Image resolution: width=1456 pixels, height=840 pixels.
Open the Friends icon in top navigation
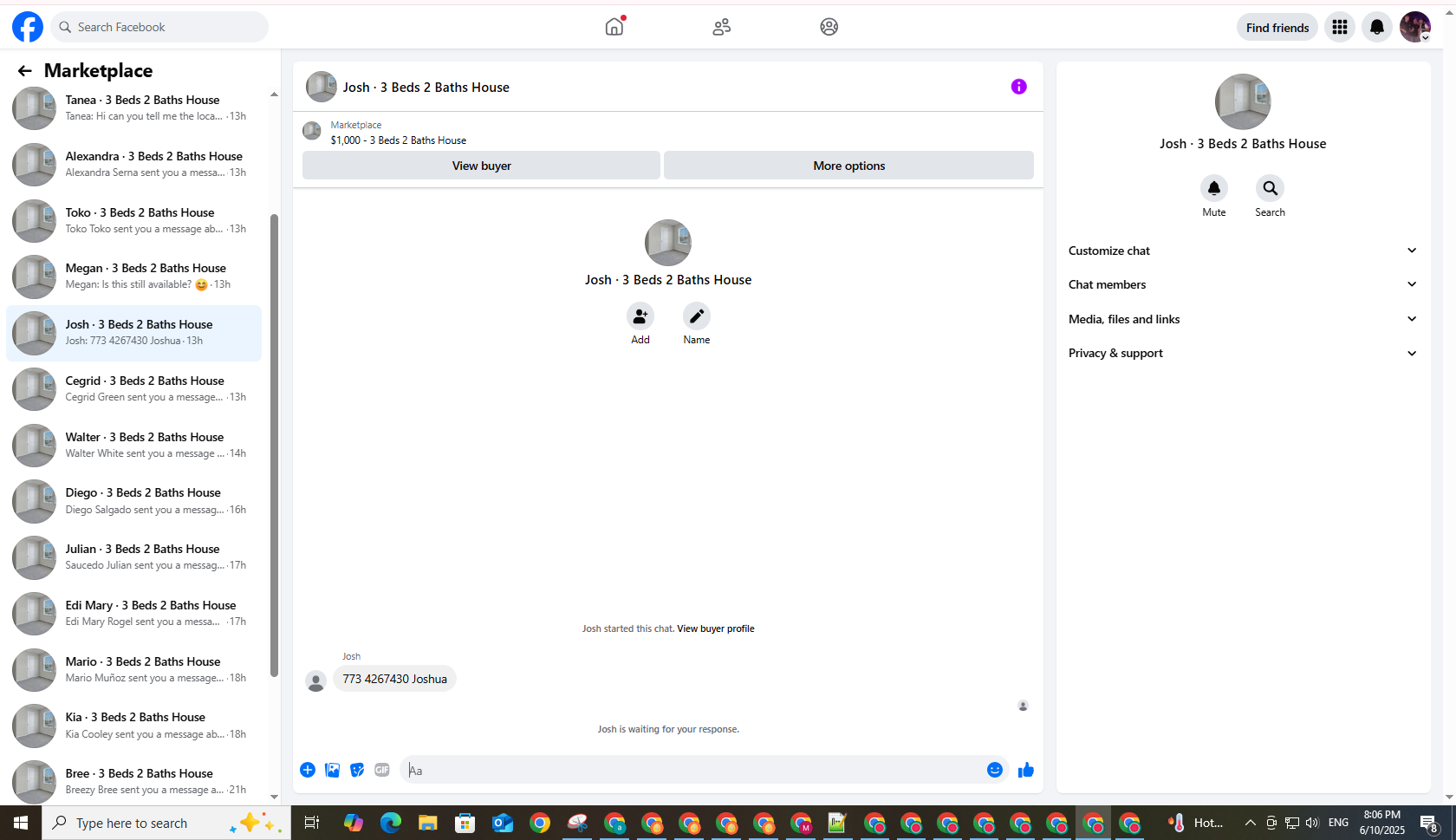point(722,27)
